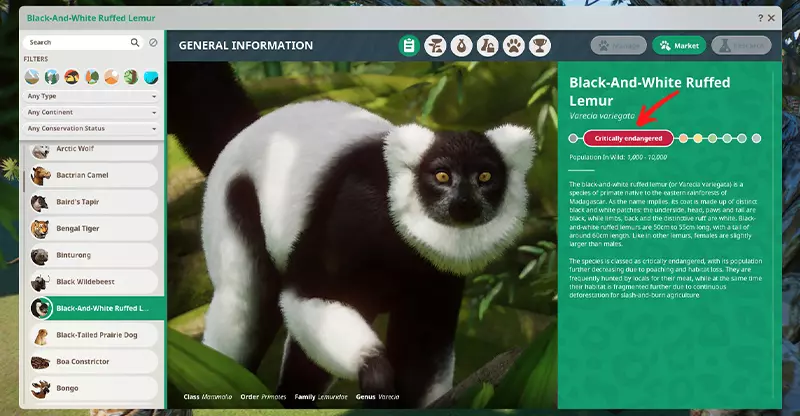
Task: Toggle the green jungle biome filter
Action: pyautogui.click(x=131, y=77)
